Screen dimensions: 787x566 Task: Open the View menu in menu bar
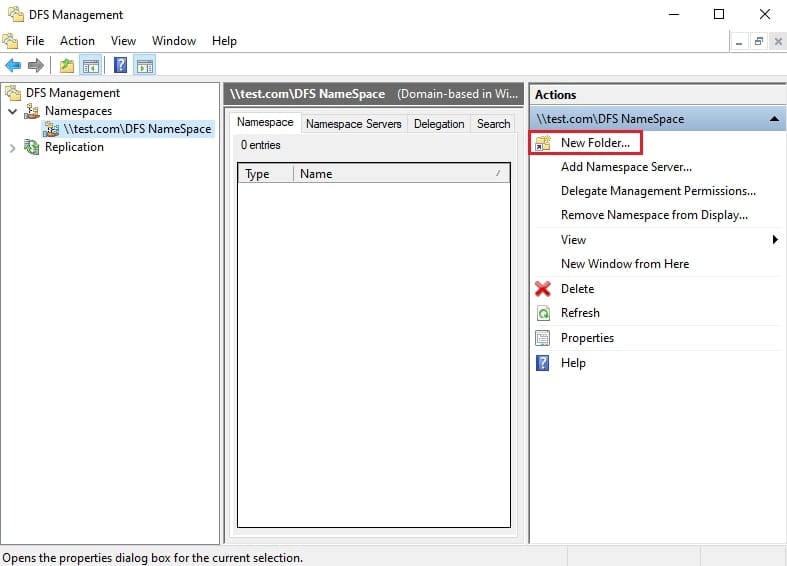tap(123, 41)
